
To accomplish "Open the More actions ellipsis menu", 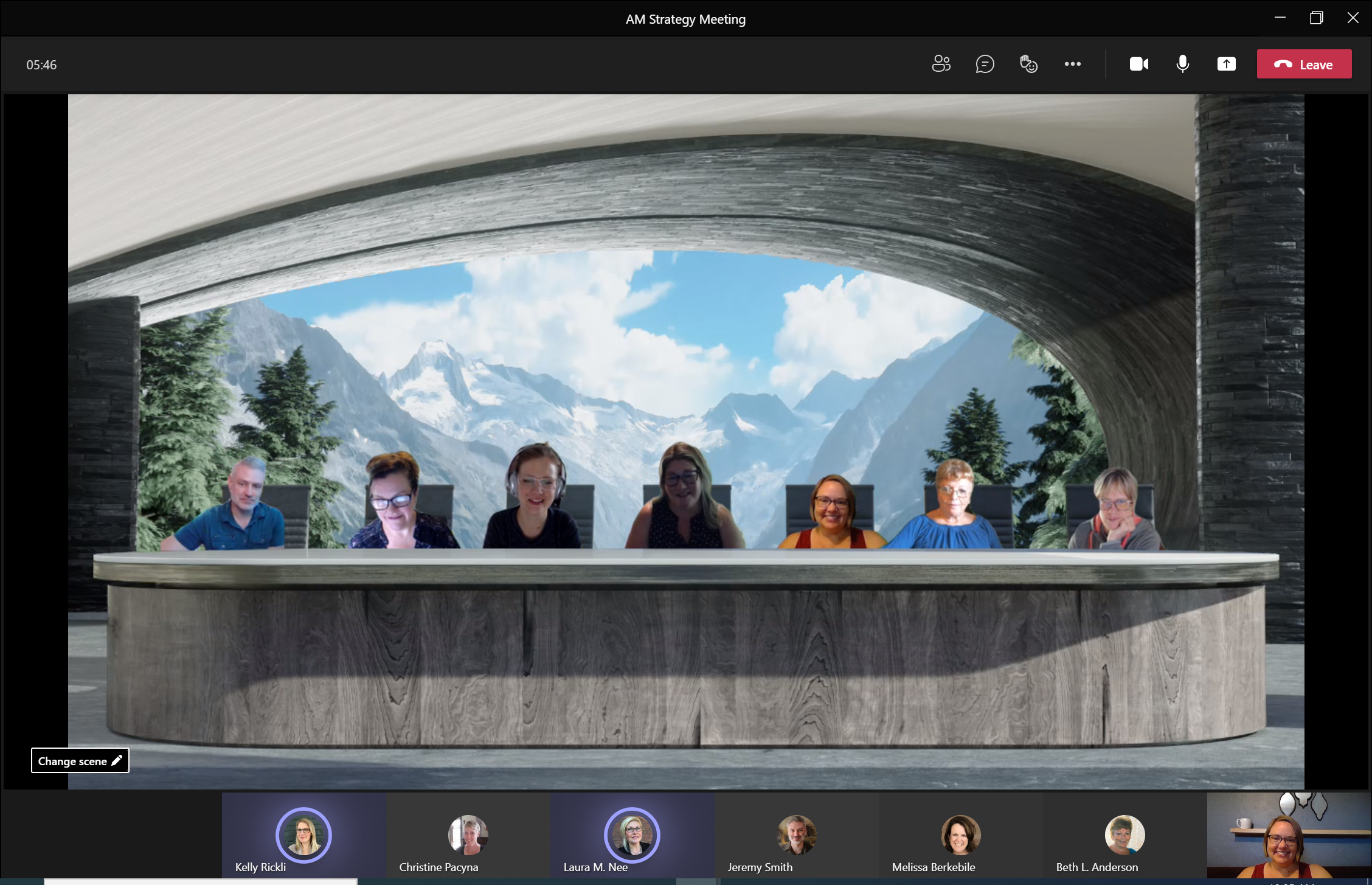I will 1072,64.
